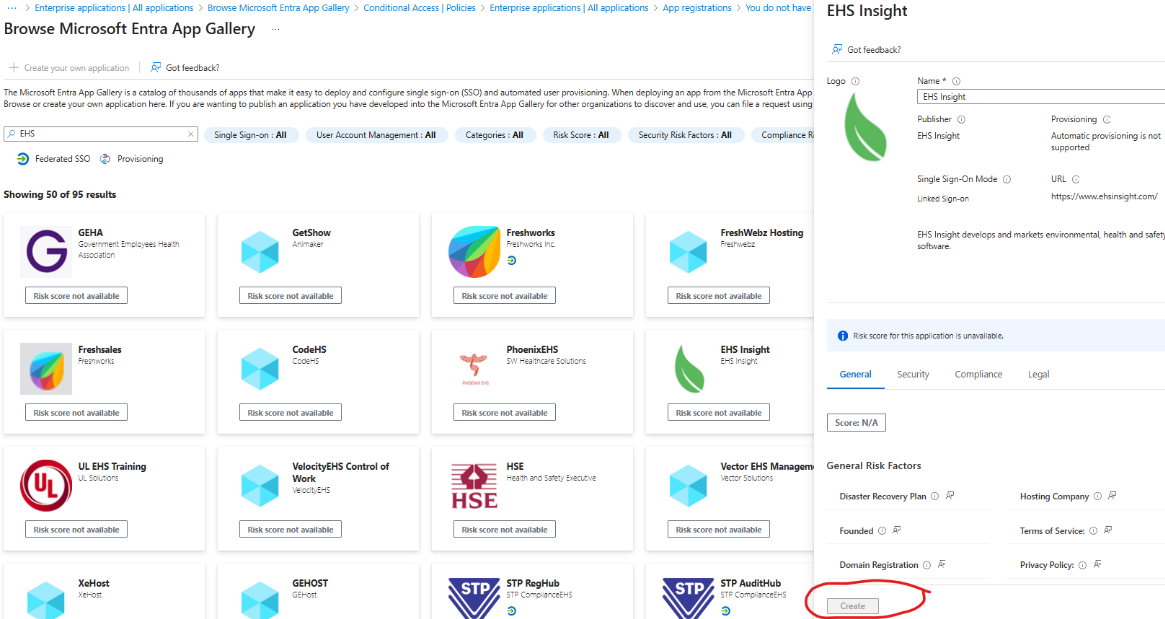This screenshot has width=1165, height=619.
Task: Switch to the Compliance tab
Action: (x=978, y=375)
